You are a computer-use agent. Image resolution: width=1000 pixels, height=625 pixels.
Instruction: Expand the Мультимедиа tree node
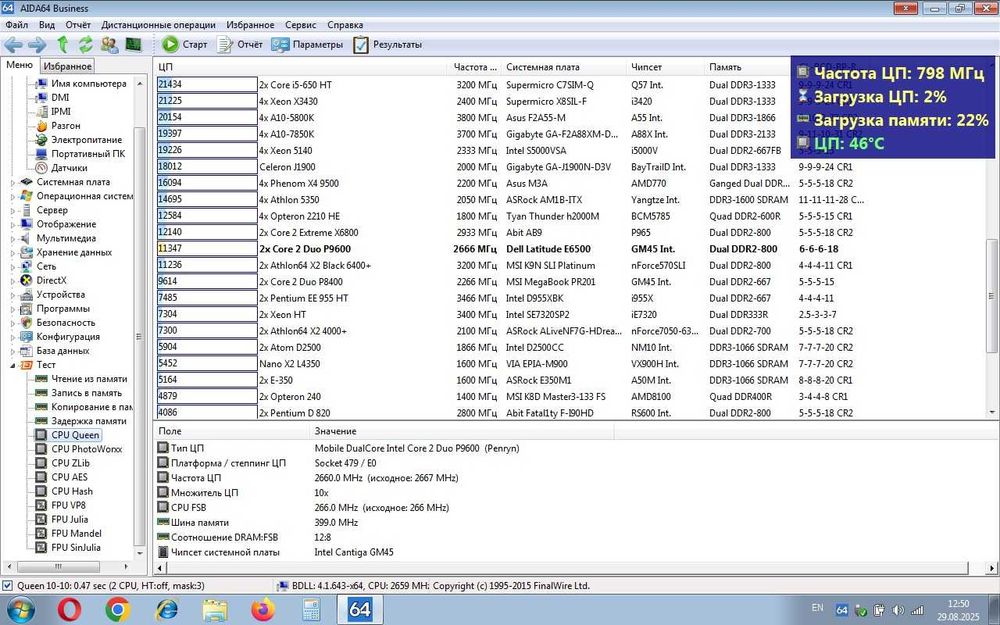13,239
